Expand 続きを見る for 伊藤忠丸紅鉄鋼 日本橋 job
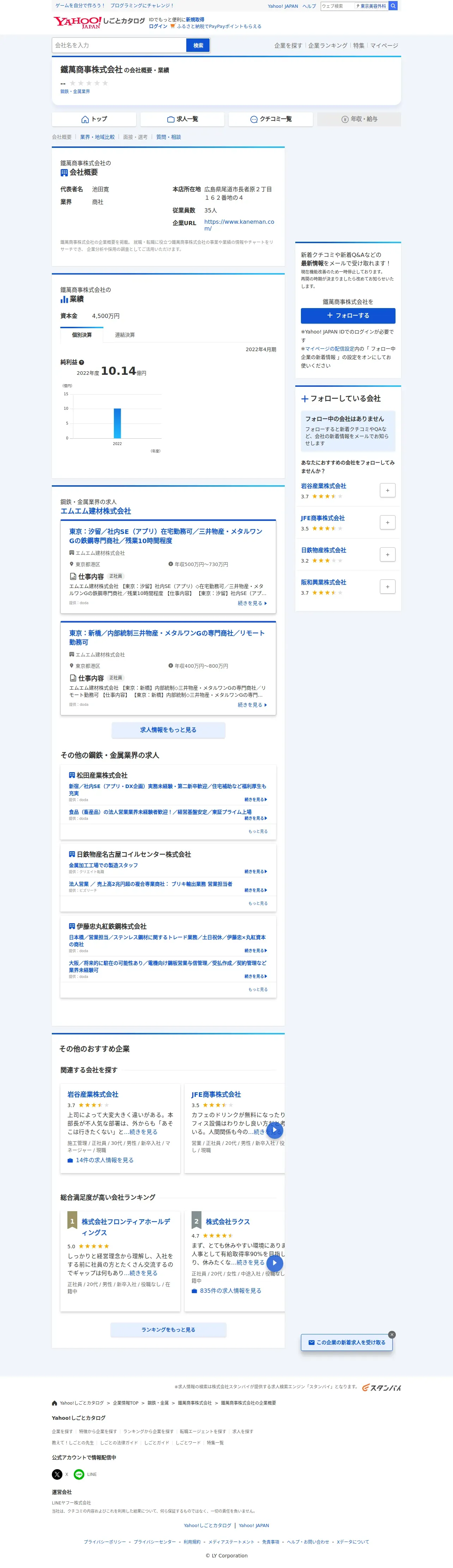Screen dimensions: 453x1568 256,951
